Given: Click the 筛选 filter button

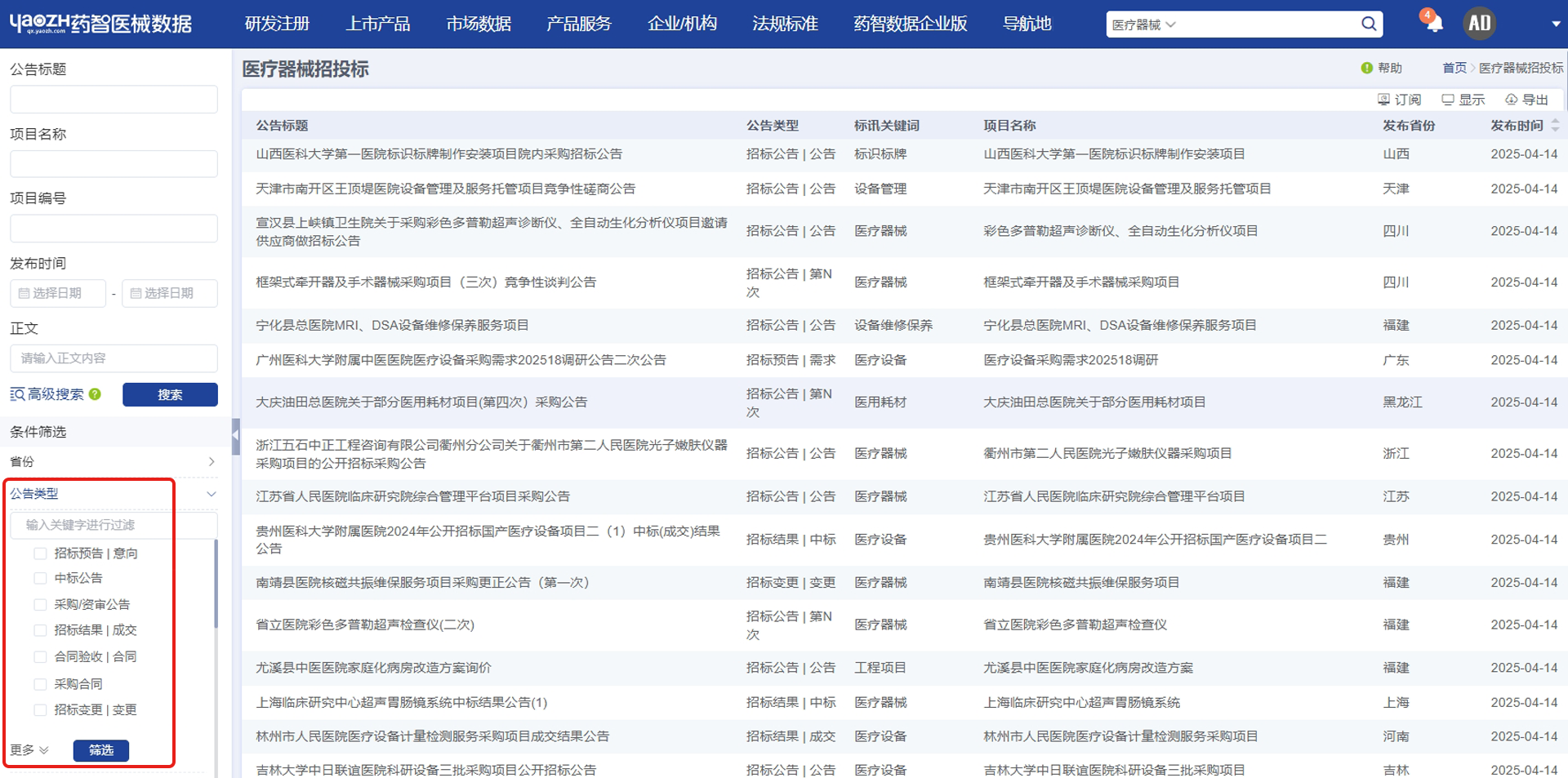Looking at the screenshot, I should point(101,750).
